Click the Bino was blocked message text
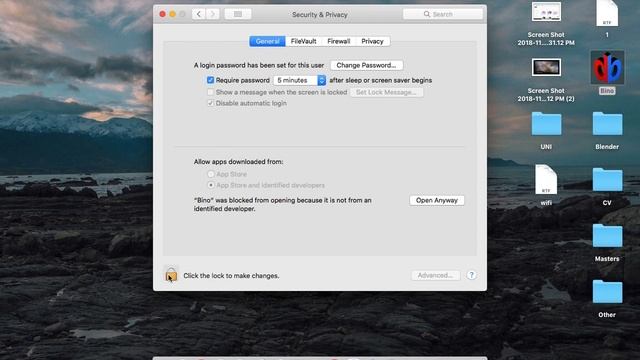The height and width of the screenshot is (360, 640). (282, 204)
